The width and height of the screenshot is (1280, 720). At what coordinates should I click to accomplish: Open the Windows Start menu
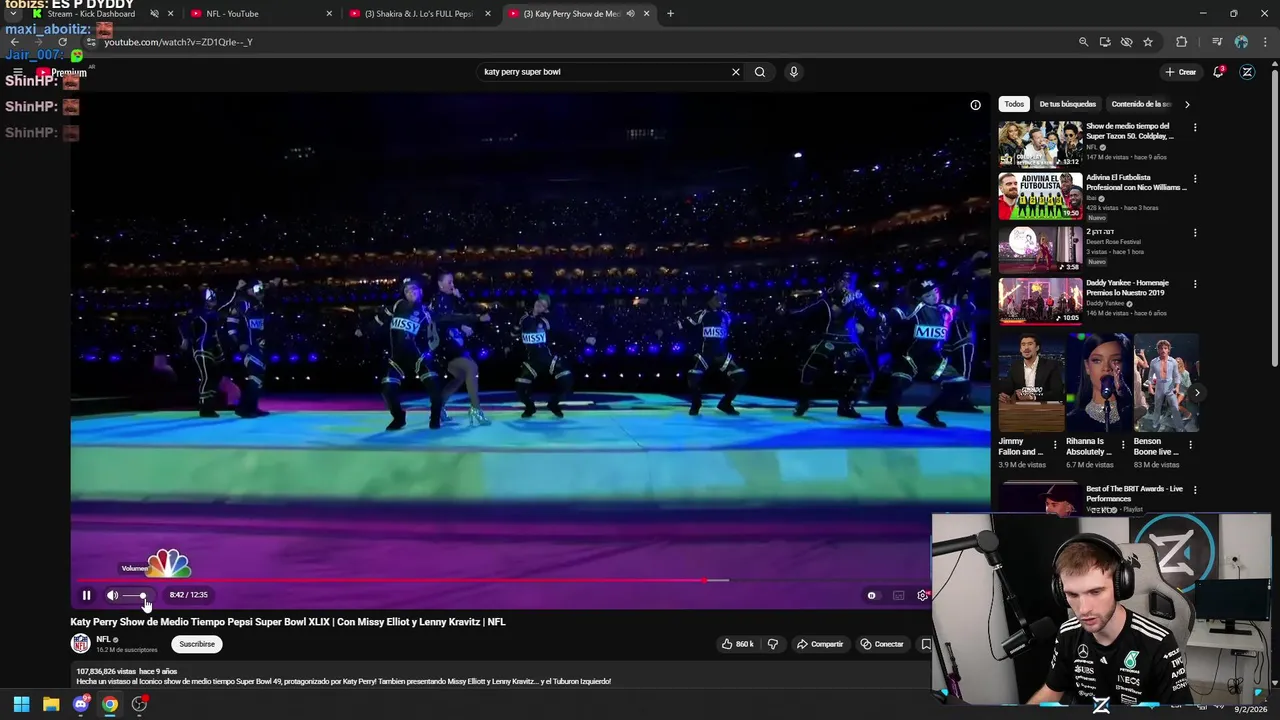[21, 704]
